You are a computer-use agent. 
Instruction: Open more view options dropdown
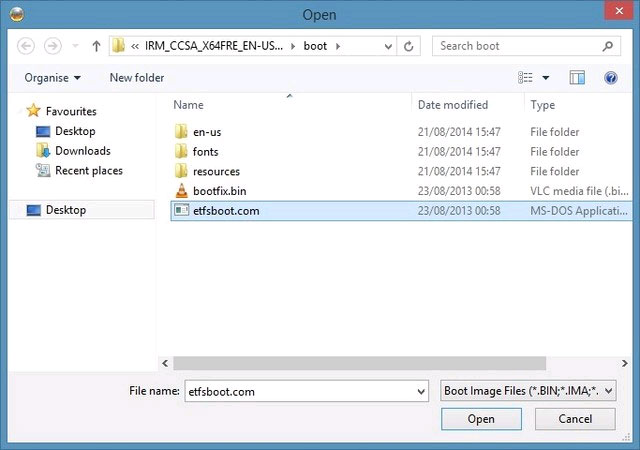pos(545,78)
